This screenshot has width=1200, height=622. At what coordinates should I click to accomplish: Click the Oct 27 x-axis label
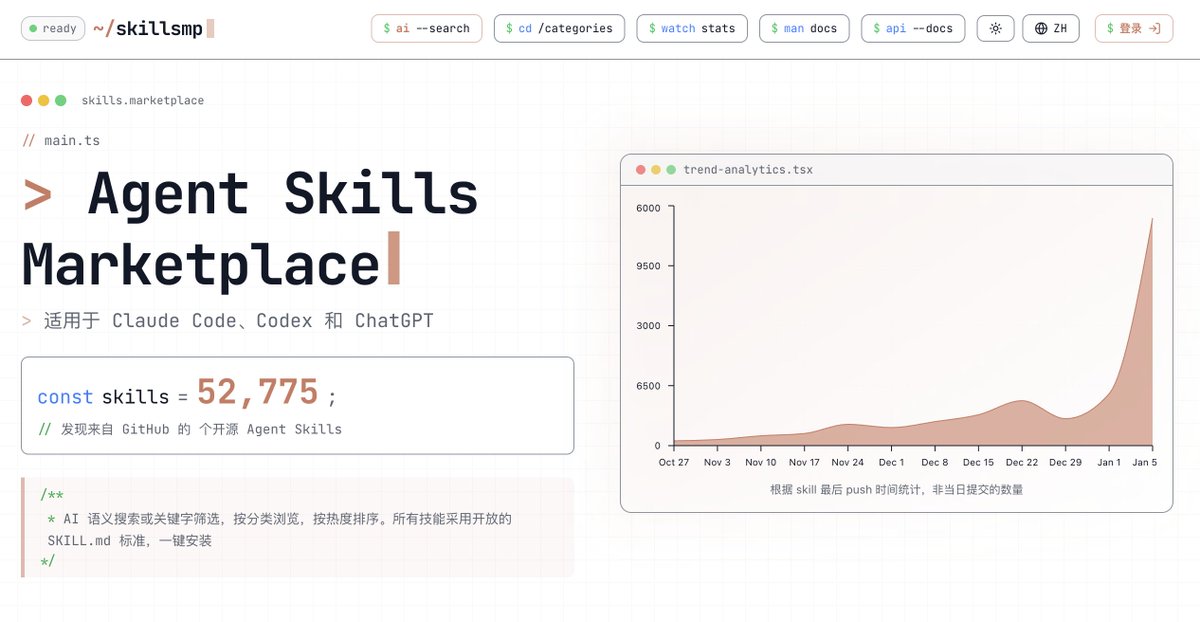click(x=674, y=462)
